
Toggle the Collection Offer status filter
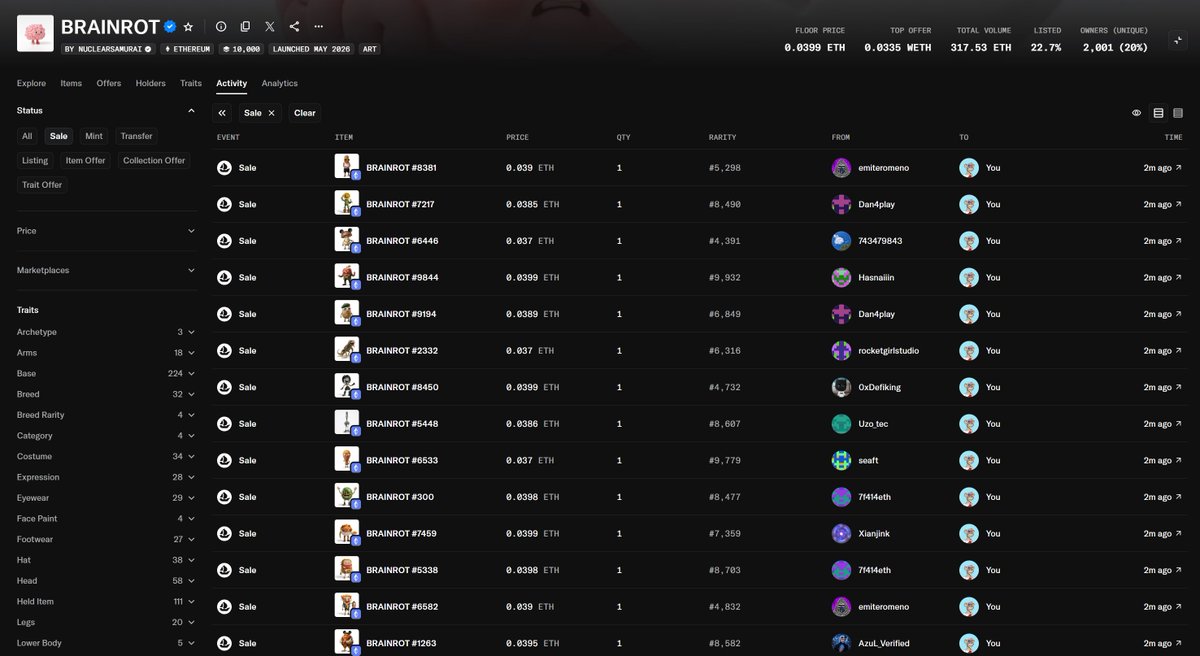[x=154, y=160]
